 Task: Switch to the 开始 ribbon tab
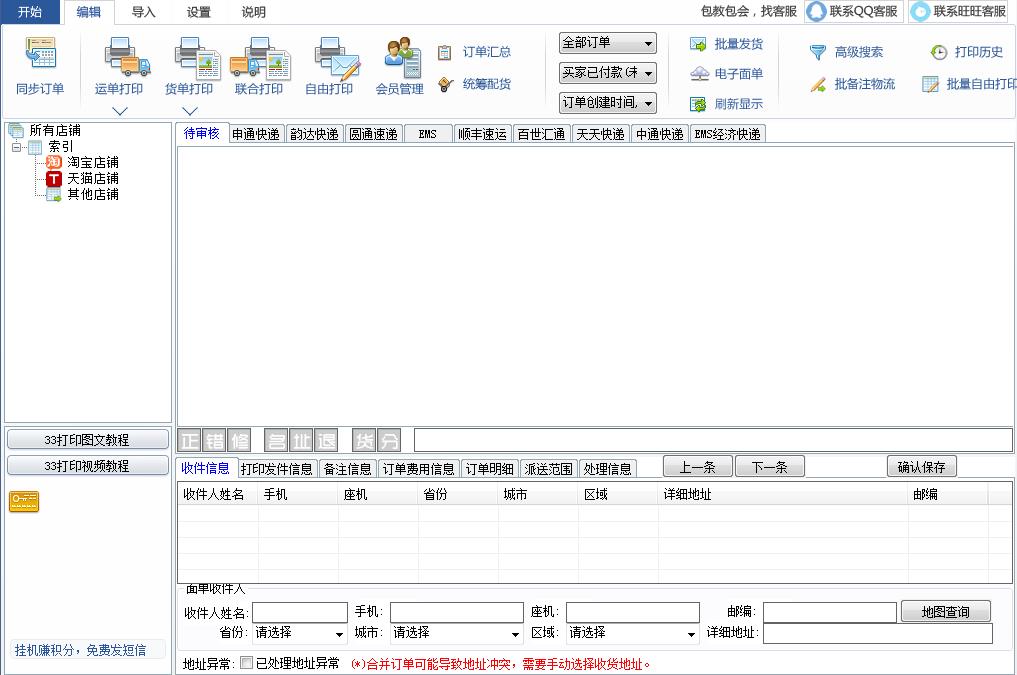tap(30, 12)
